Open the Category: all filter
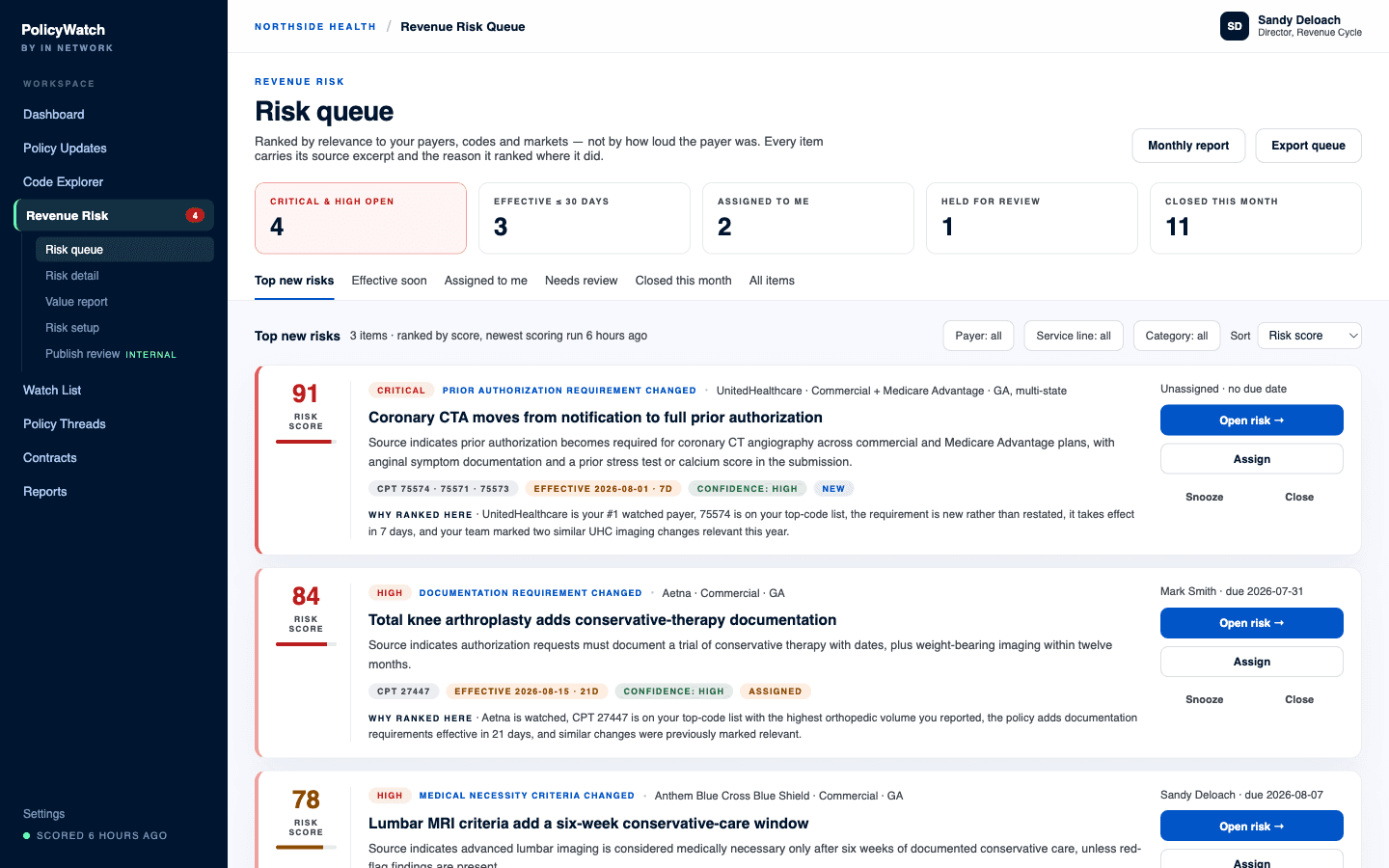Viewport: 1389px width, 868px height. 1177,336
